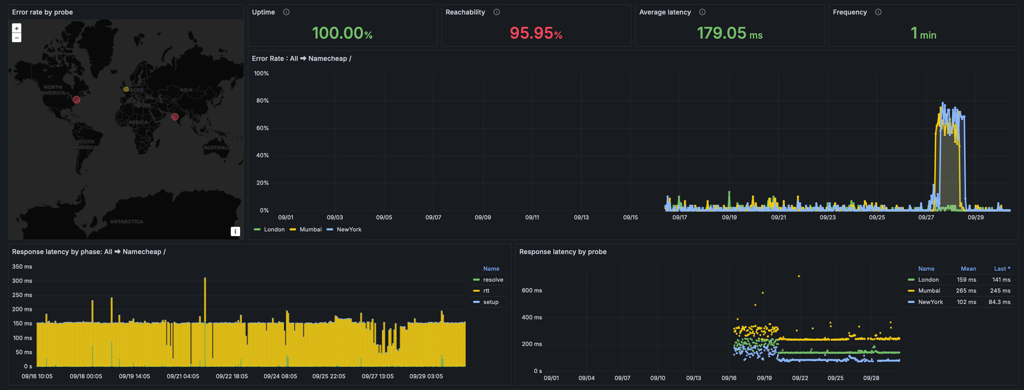
Task: Select the yellow probe marker in Europe
Action: (126, 89)
